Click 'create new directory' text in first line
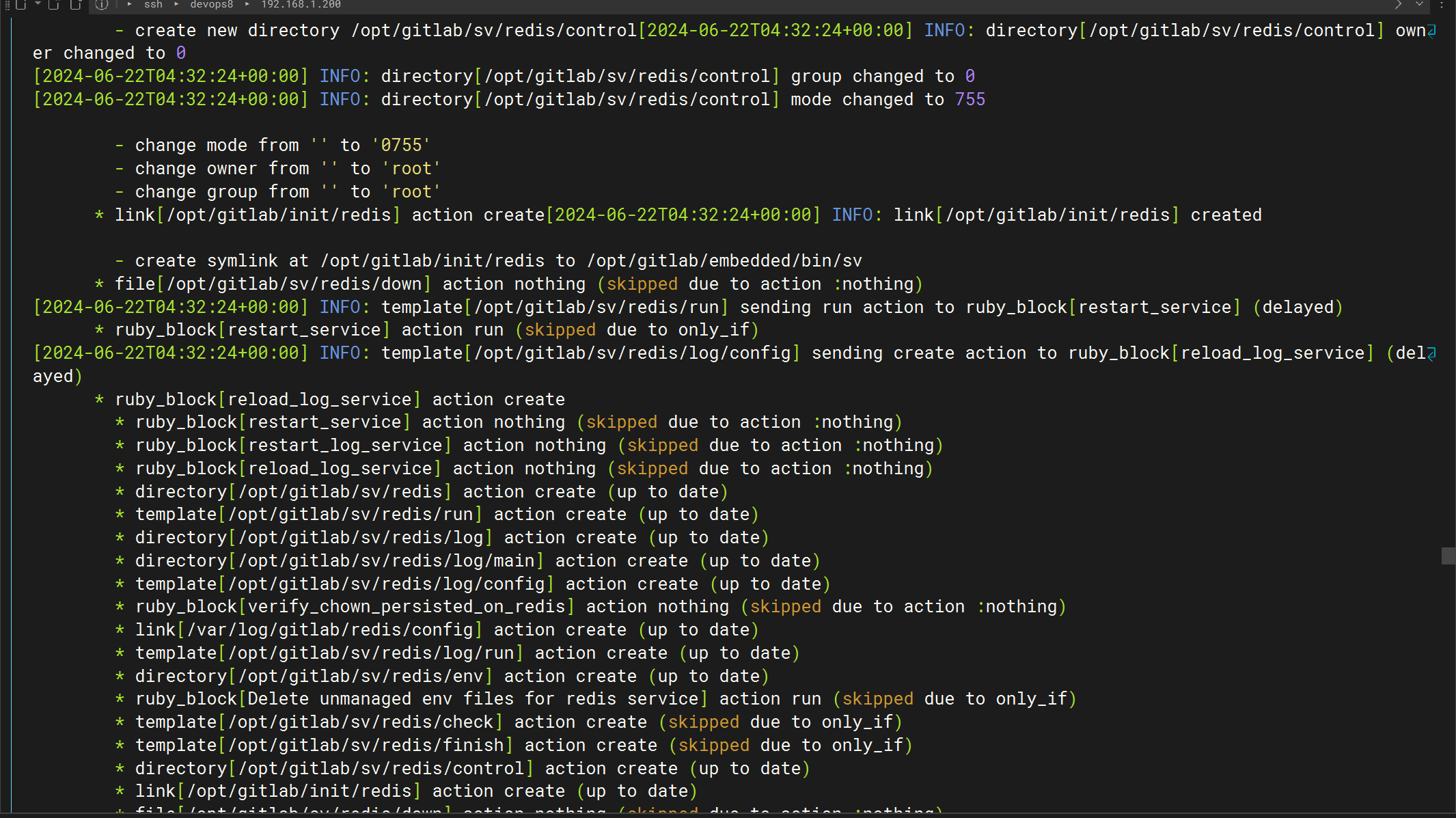 point(237,31)
